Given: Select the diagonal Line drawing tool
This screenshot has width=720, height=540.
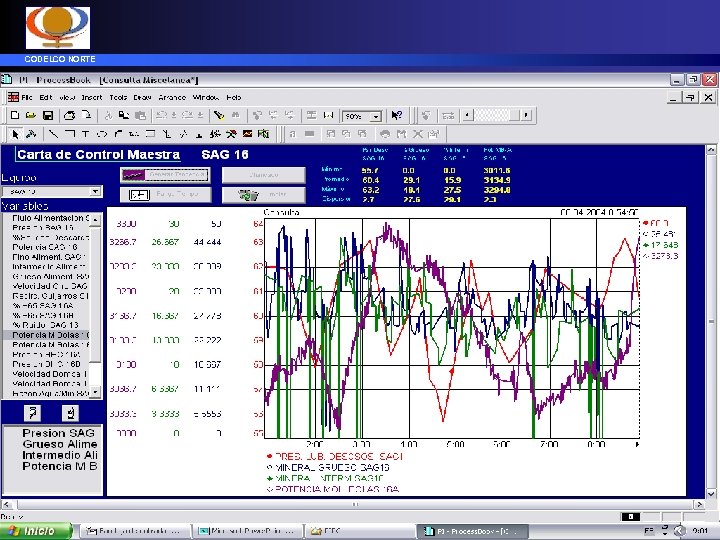Looking at the screenshot, I should point(53,134).
